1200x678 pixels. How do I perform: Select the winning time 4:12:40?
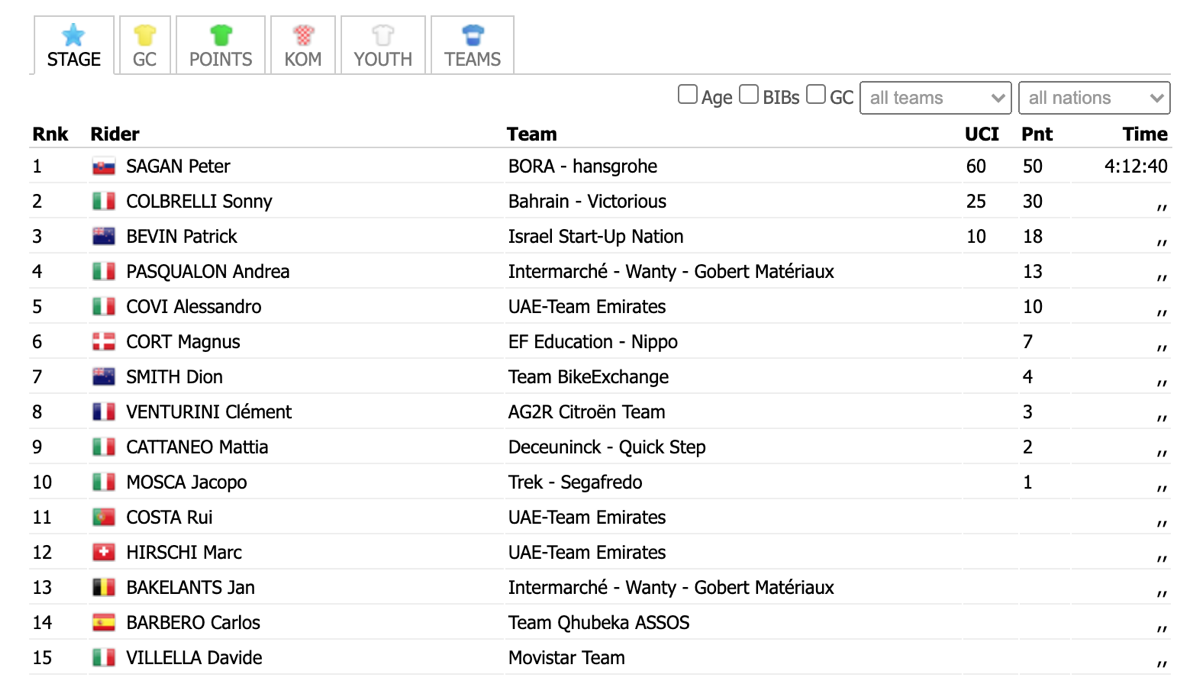click(x=1136, y=166)
